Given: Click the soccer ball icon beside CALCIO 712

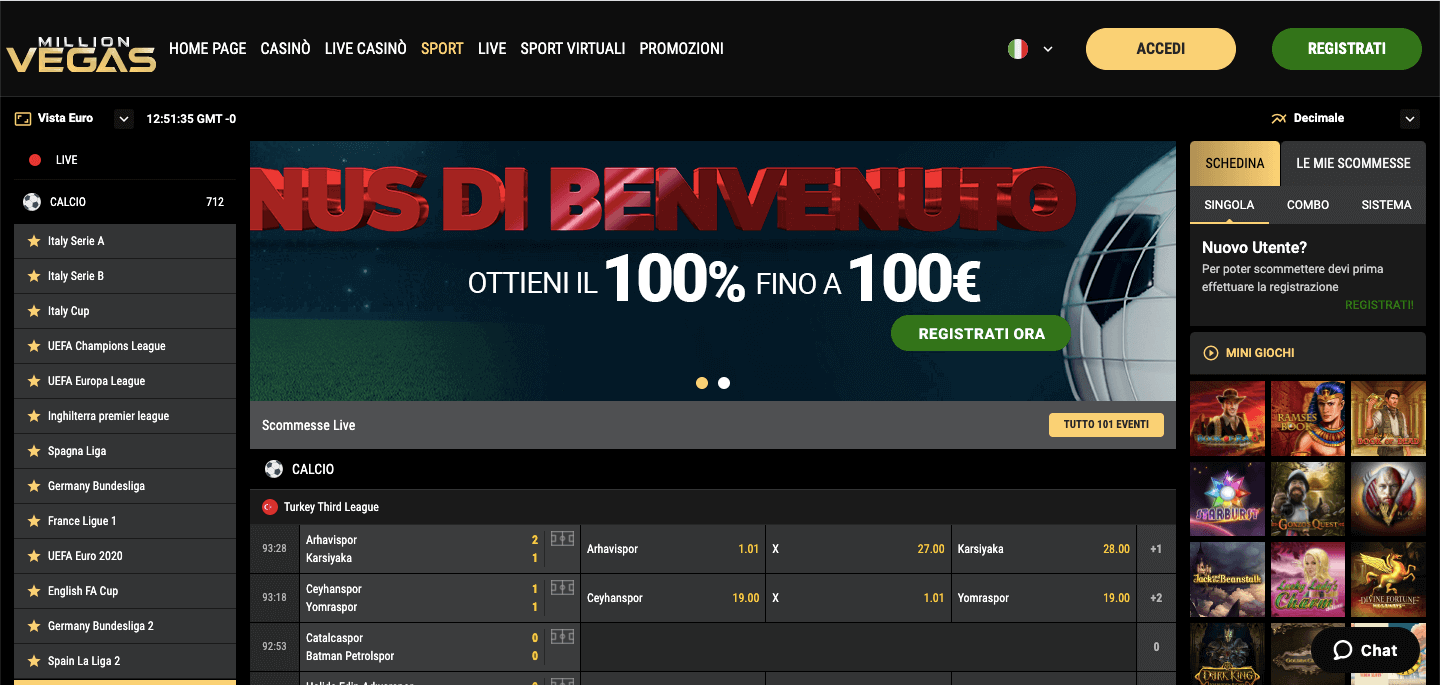Looking at the screenshot, I should (x=32, y=202).
